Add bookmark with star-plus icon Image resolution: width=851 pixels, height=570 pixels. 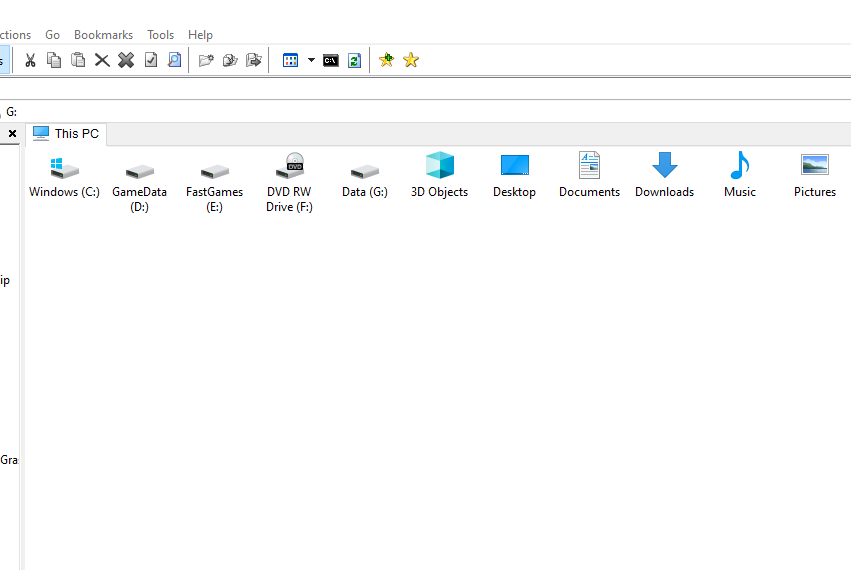pos(386,60)
